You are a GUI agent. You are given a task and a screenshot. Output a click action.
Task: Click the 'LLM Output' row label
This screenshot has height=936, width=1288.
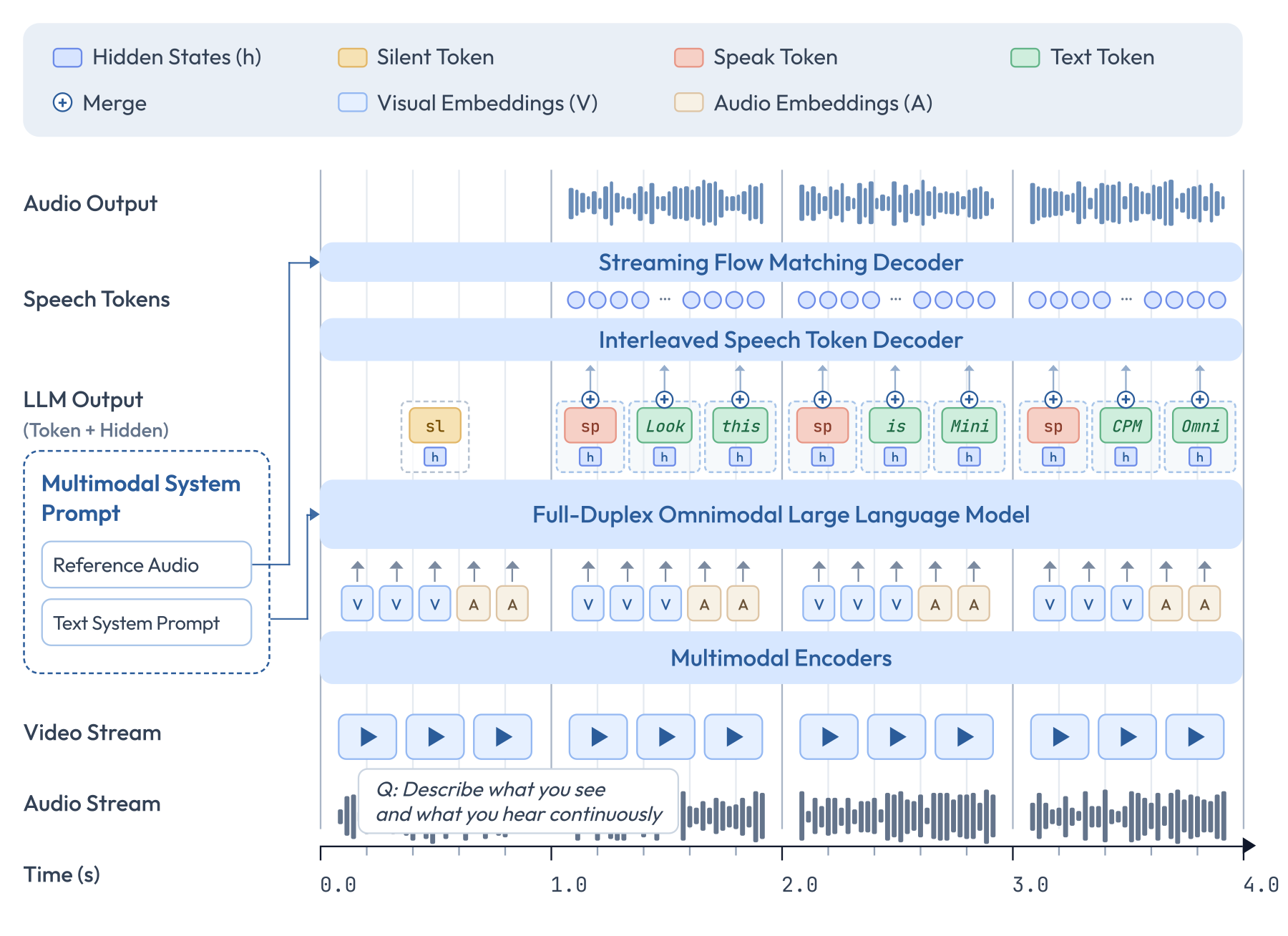(x=83, y=399)
